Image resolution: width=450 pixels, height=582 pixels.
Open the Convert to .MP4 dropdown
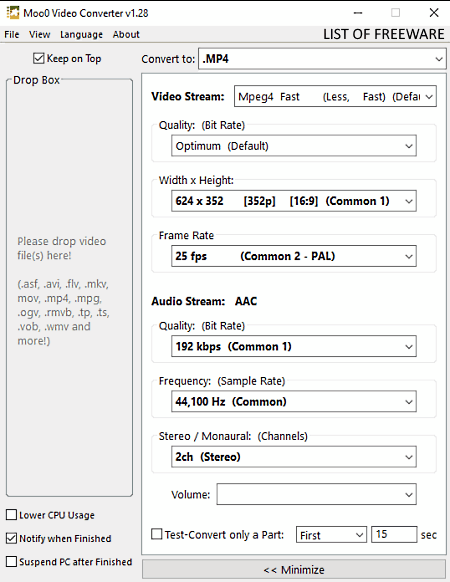pos(322,59)
